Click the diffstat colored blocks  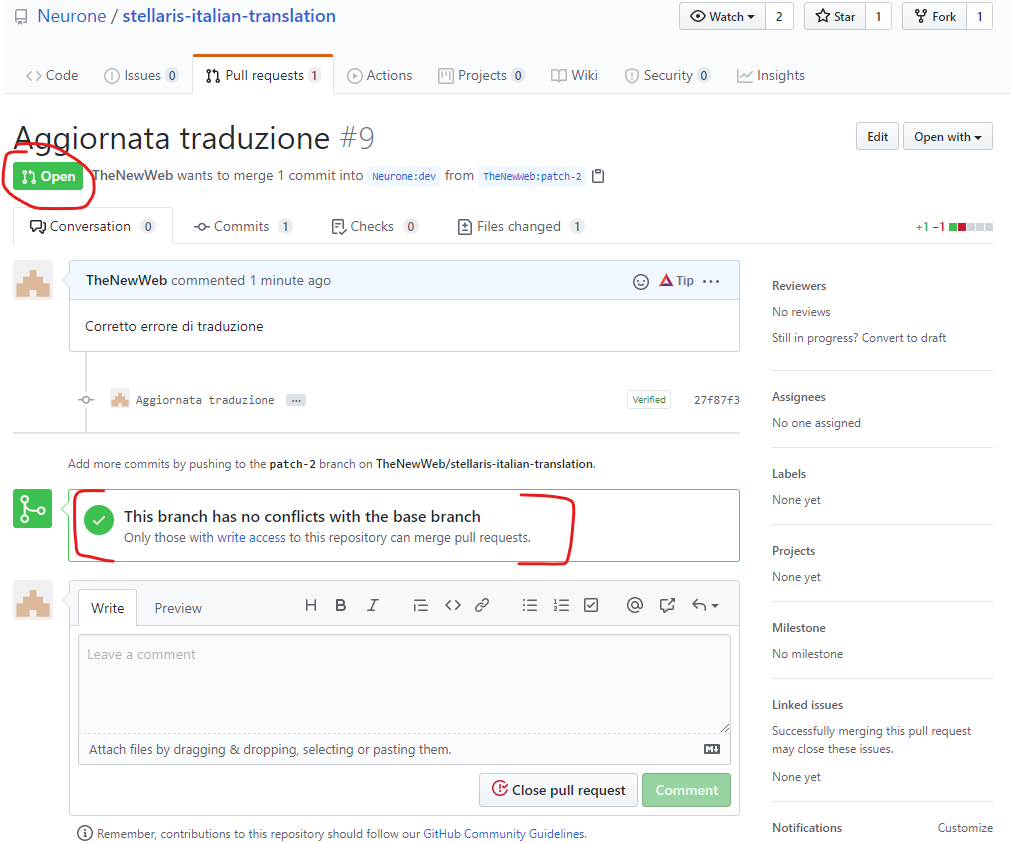click(x=971, y=227)
